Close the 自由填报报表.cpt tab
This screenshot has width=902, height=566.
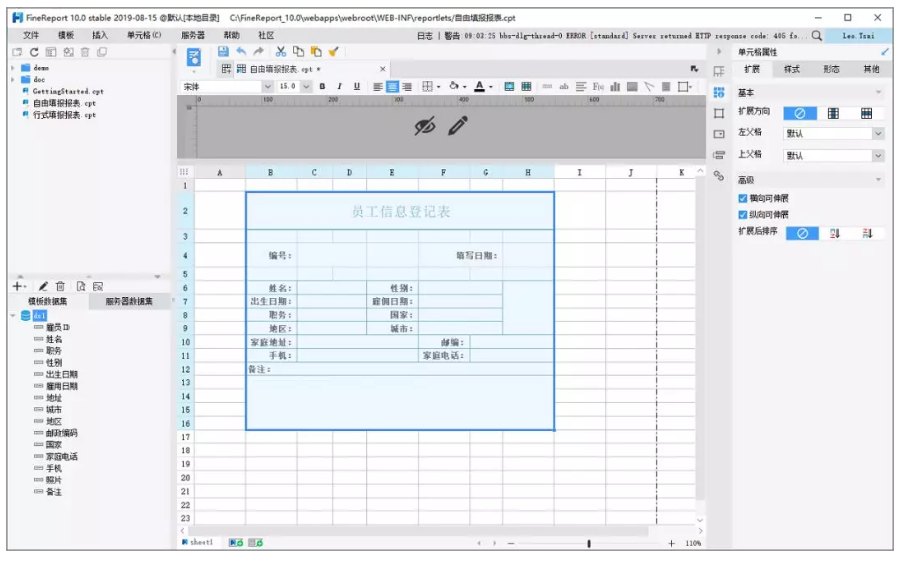pos(383,69)
